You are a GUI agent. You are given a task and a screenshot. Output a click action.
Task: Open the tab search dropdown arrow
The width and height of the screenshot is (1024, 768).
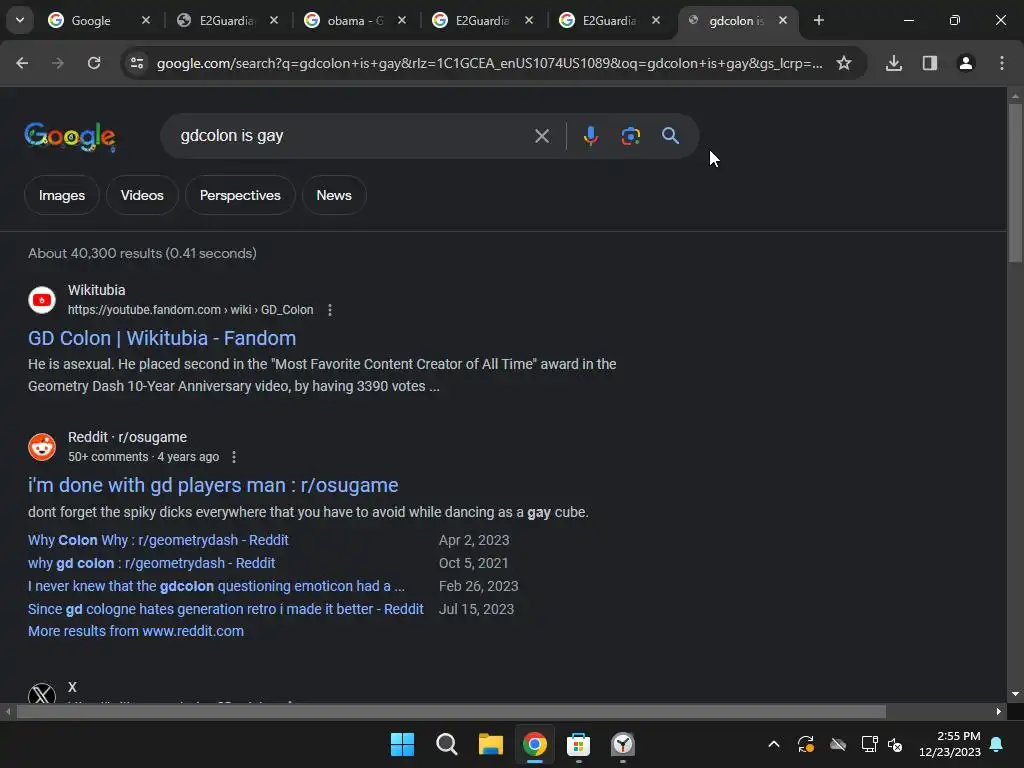click(20, 20)
